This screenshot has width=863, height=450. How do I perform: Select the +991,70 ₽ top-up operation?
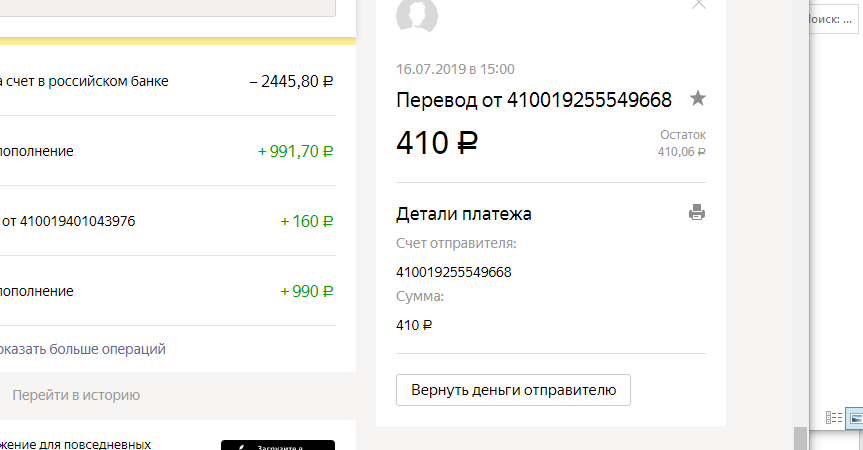click(x=168, y=151)
